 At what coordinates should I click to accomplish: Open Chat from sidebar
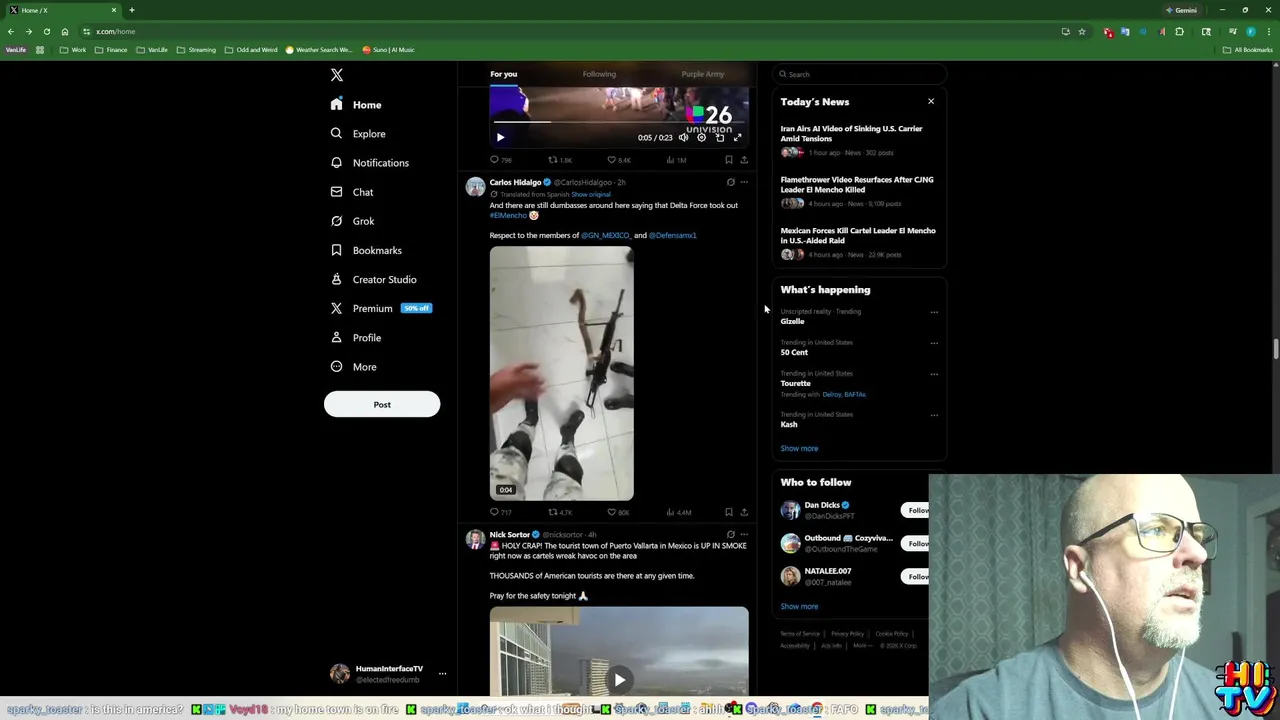(352, 192)
